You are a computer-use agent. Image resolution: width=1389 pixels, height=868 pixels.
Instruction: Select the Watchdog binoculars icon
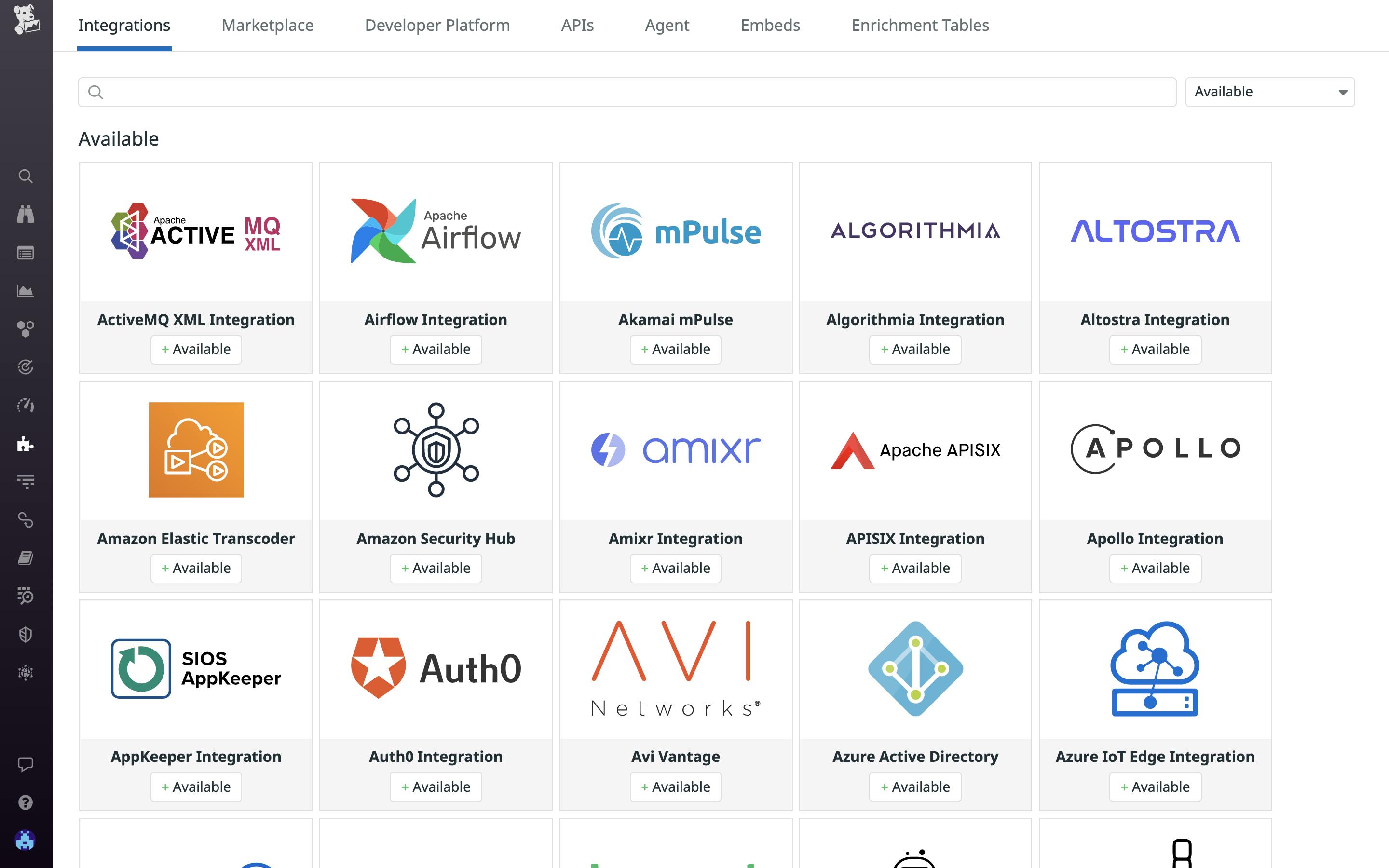25,214
